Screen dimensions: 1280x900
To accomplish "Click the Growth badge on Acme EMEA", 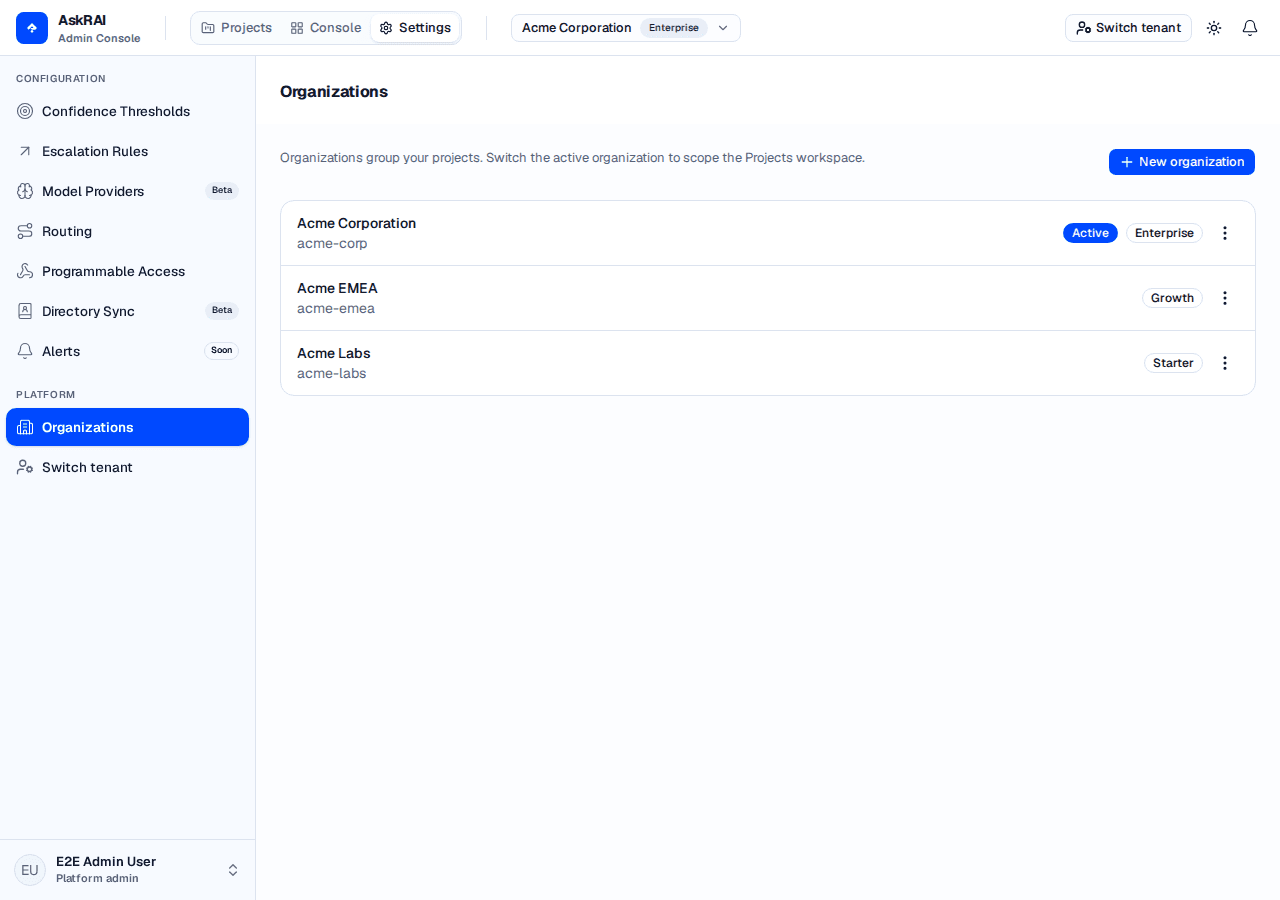I will pos(1172,298).
